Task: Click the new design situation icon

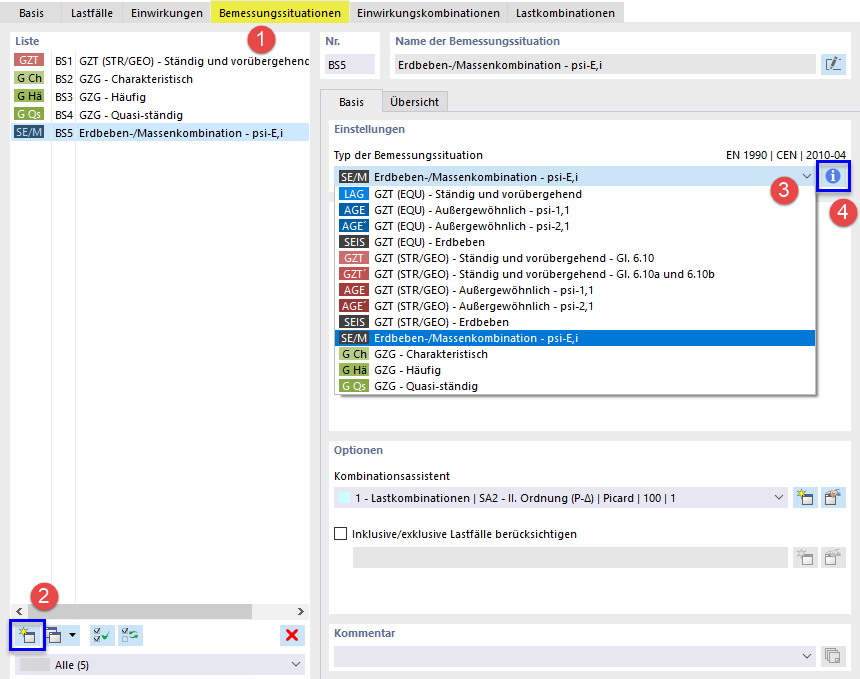Action: click(x=27, y=636)
